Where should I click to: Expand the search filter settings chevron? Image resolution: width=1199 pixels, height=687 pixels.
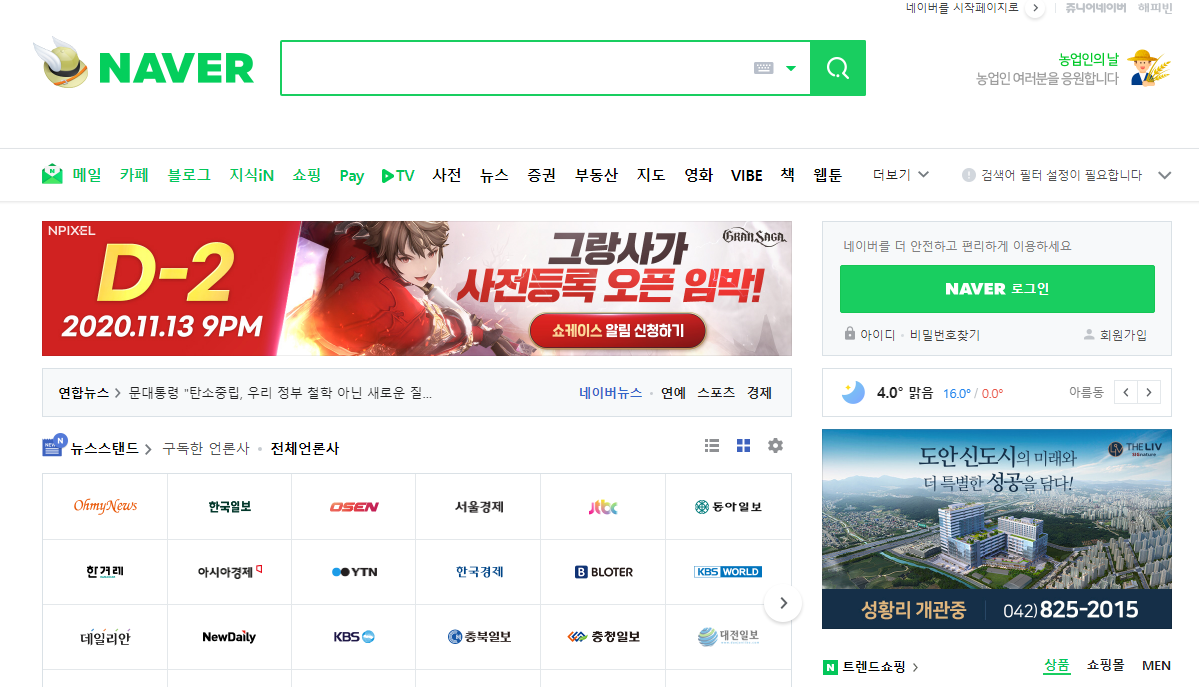pyautogui.click(x=1164, y=175)
